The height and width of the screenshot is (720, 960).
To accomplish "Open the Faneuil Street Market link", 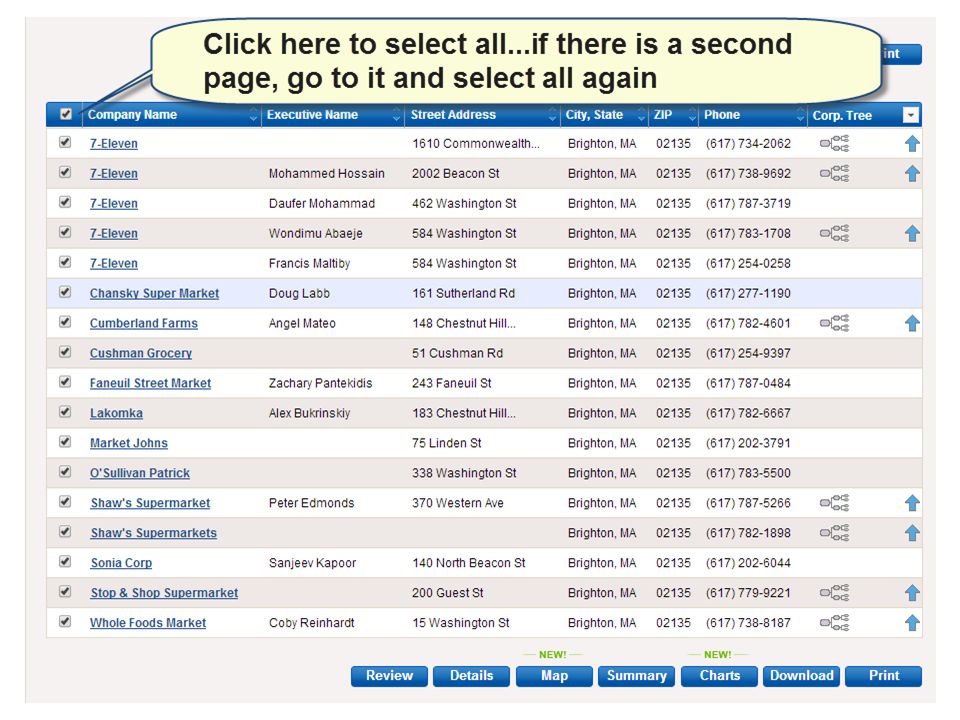I will point(151,383).
